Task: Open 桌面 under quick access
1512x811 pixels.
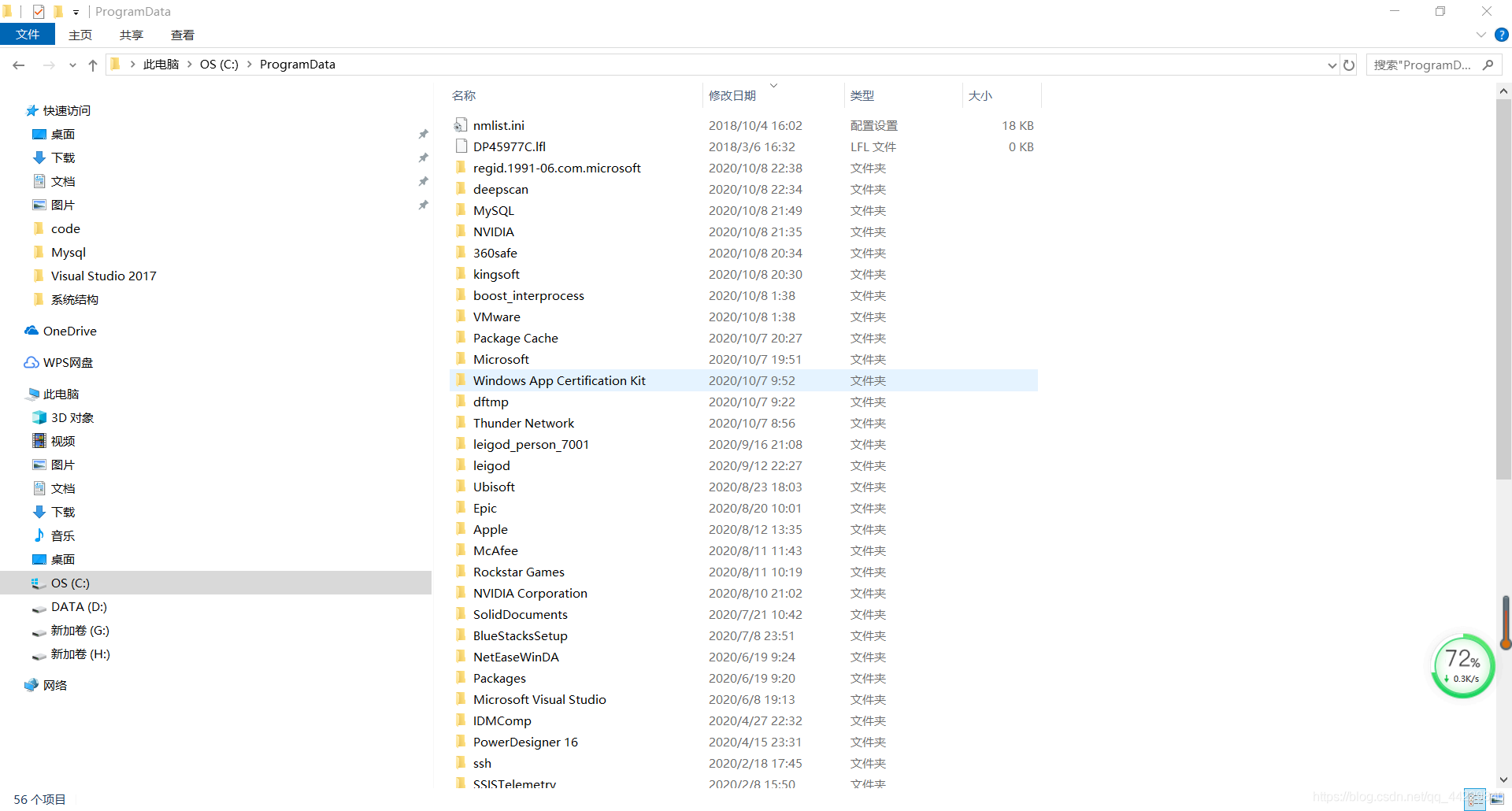Action: pos(63,135)
